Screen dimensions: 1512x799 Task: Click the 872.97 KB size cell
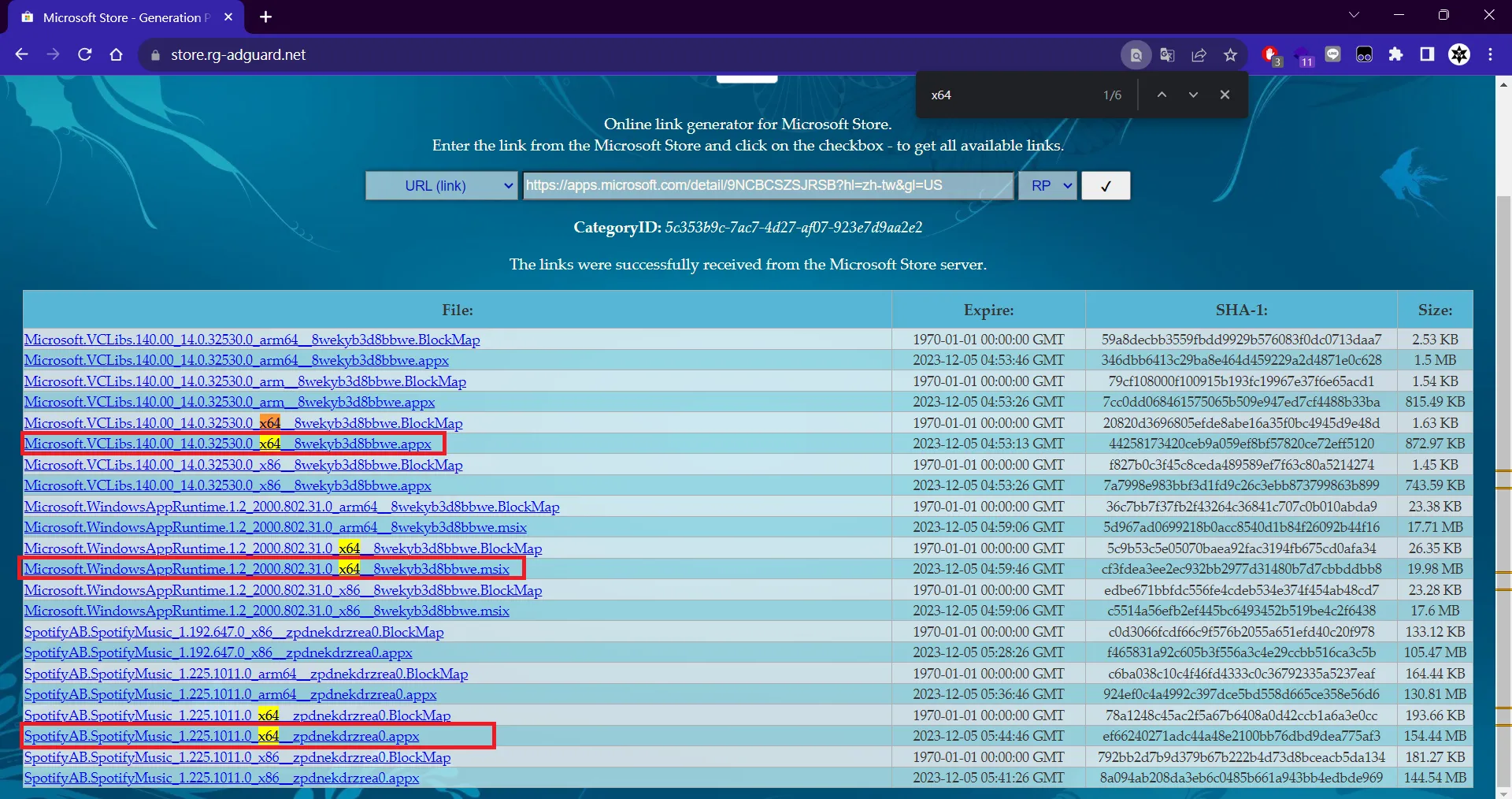(1435, 444)
